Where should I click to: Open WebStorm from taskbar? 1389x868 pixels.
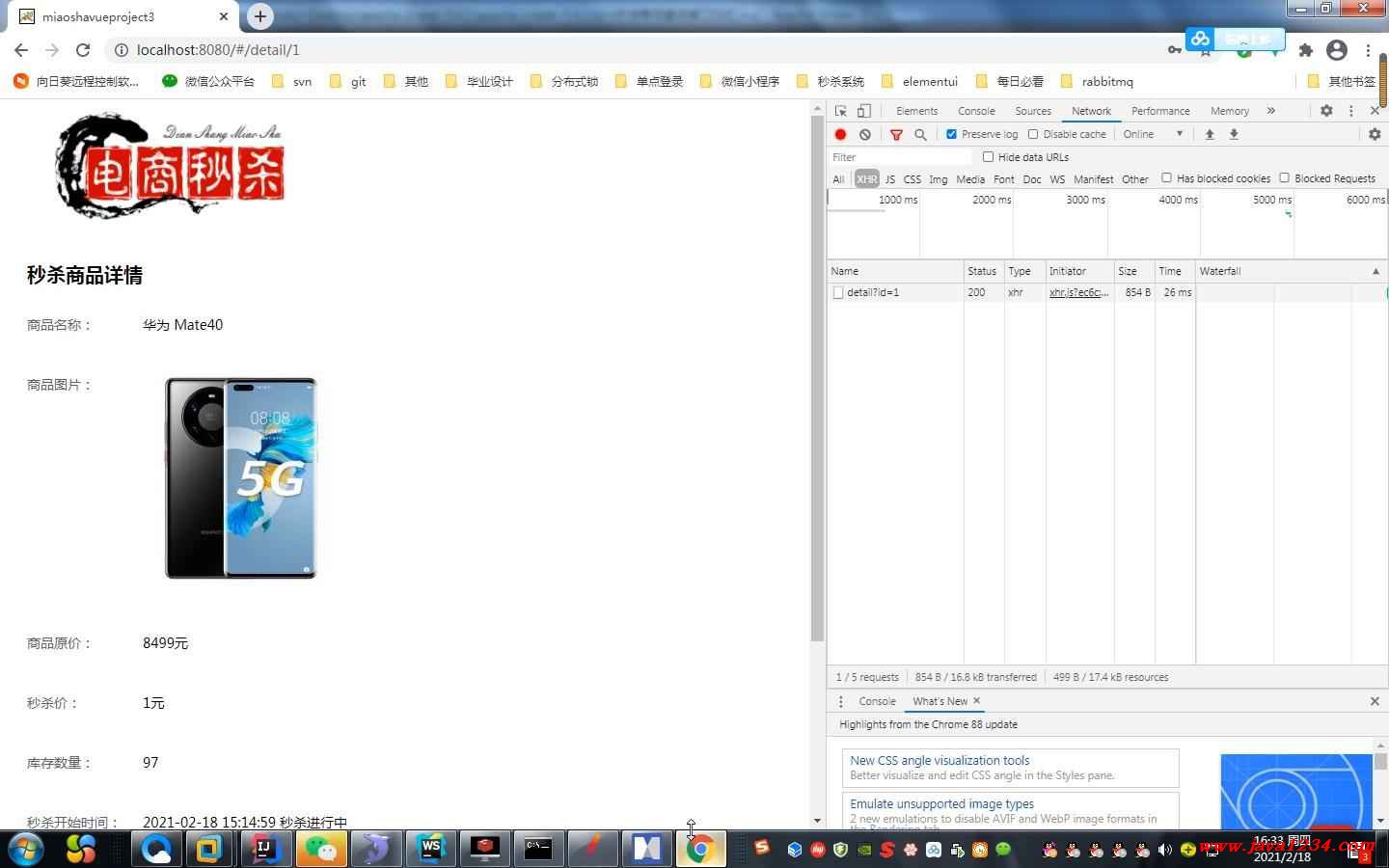[x=430, y=849]
